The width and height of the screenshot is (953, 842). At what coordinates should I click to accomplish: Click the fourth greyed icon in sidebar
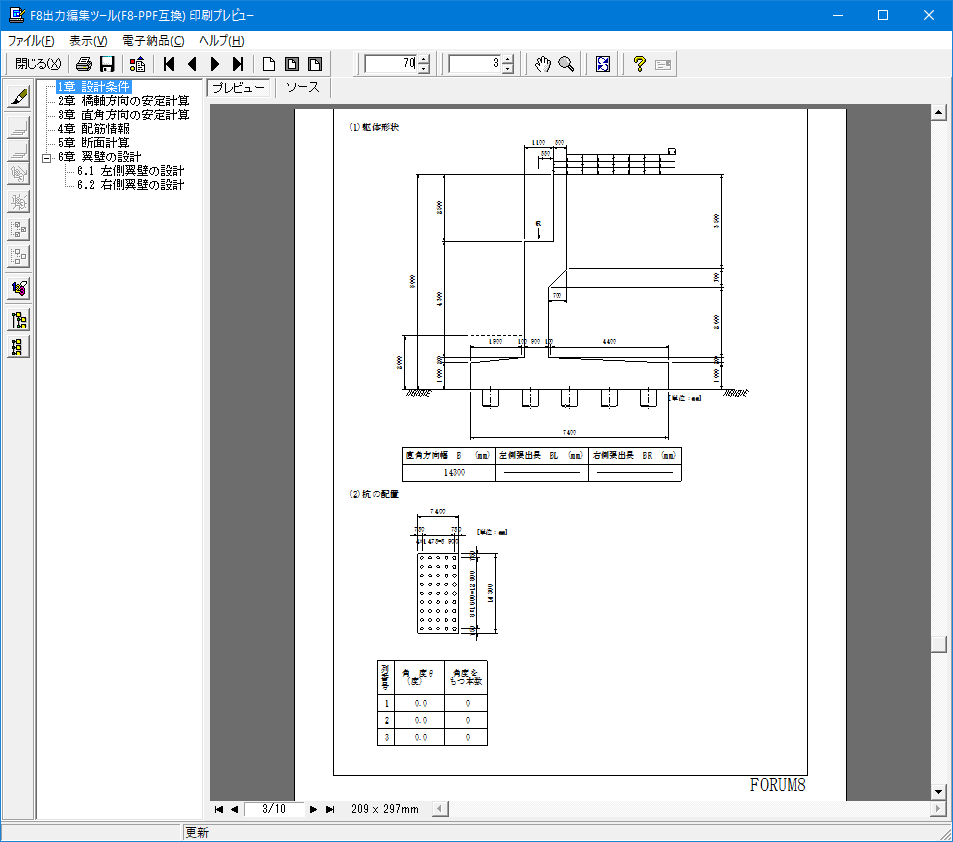tap(19, 201)
